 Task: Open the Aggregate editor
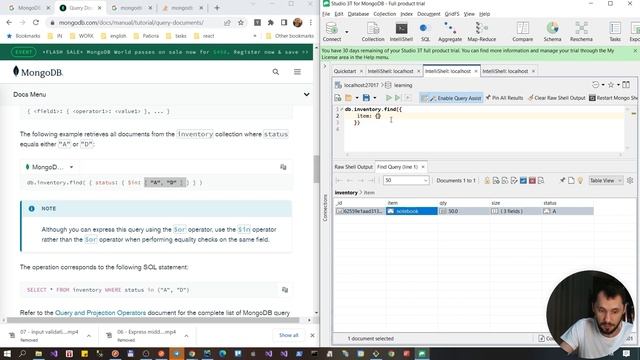pos(450,32)
